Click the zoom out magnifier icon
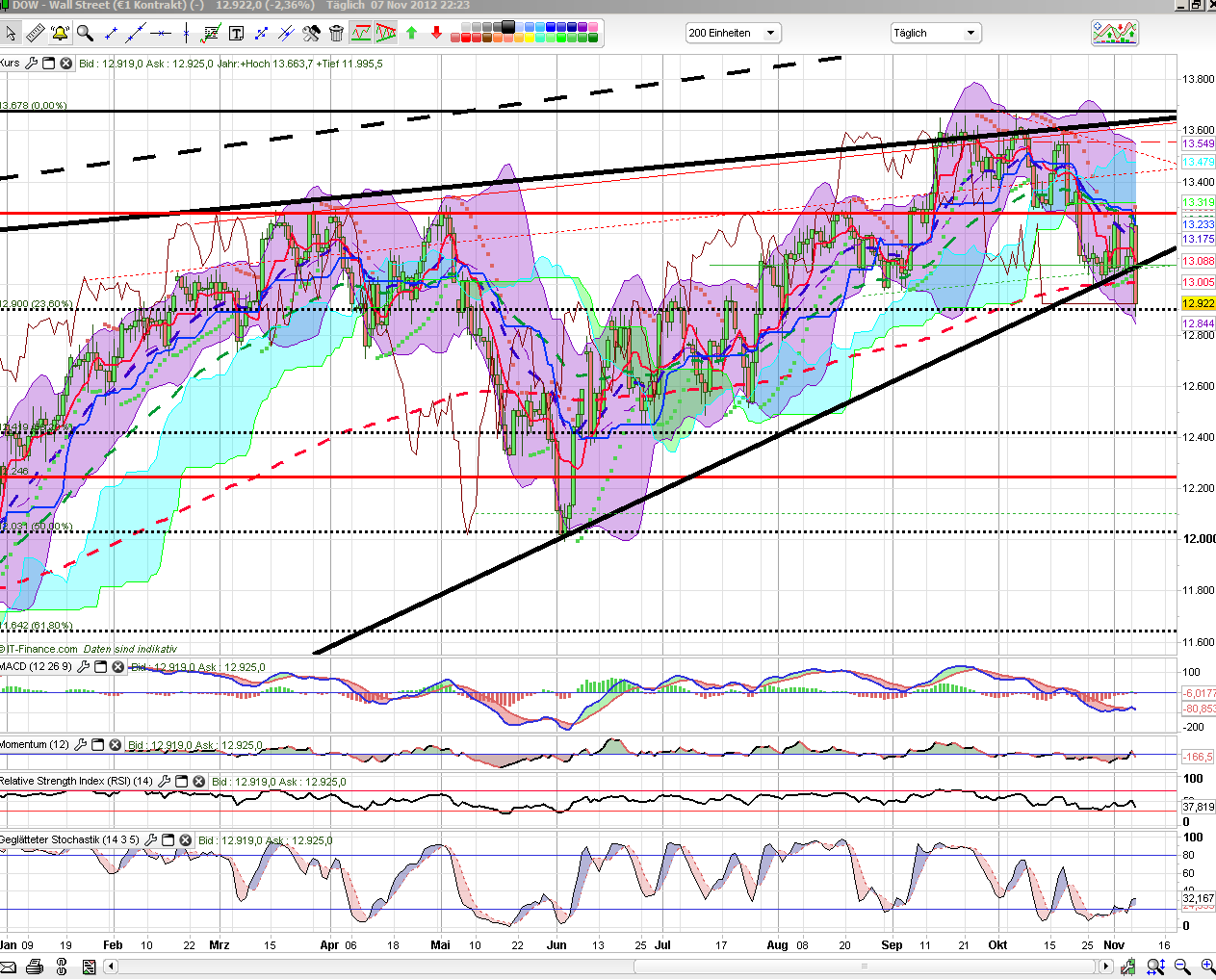Image resolution: width=1216 pixels, height=980 pixels. [x=1182, y=967]
